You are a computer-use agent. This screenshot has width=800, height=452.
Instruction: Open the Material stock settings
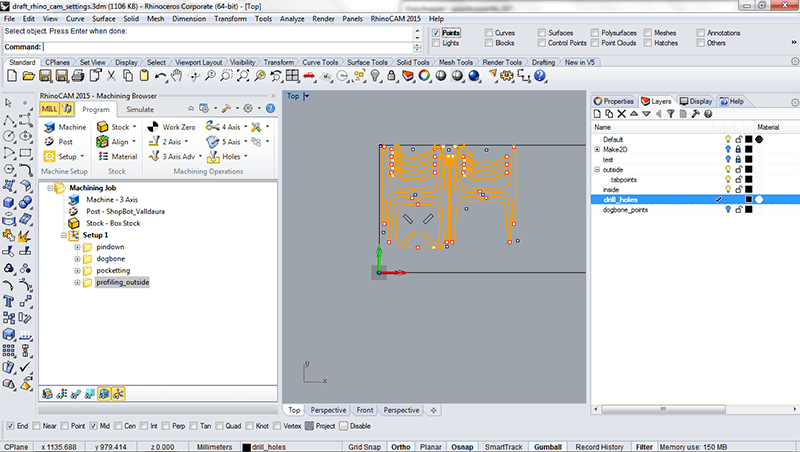tap(117, 157)
